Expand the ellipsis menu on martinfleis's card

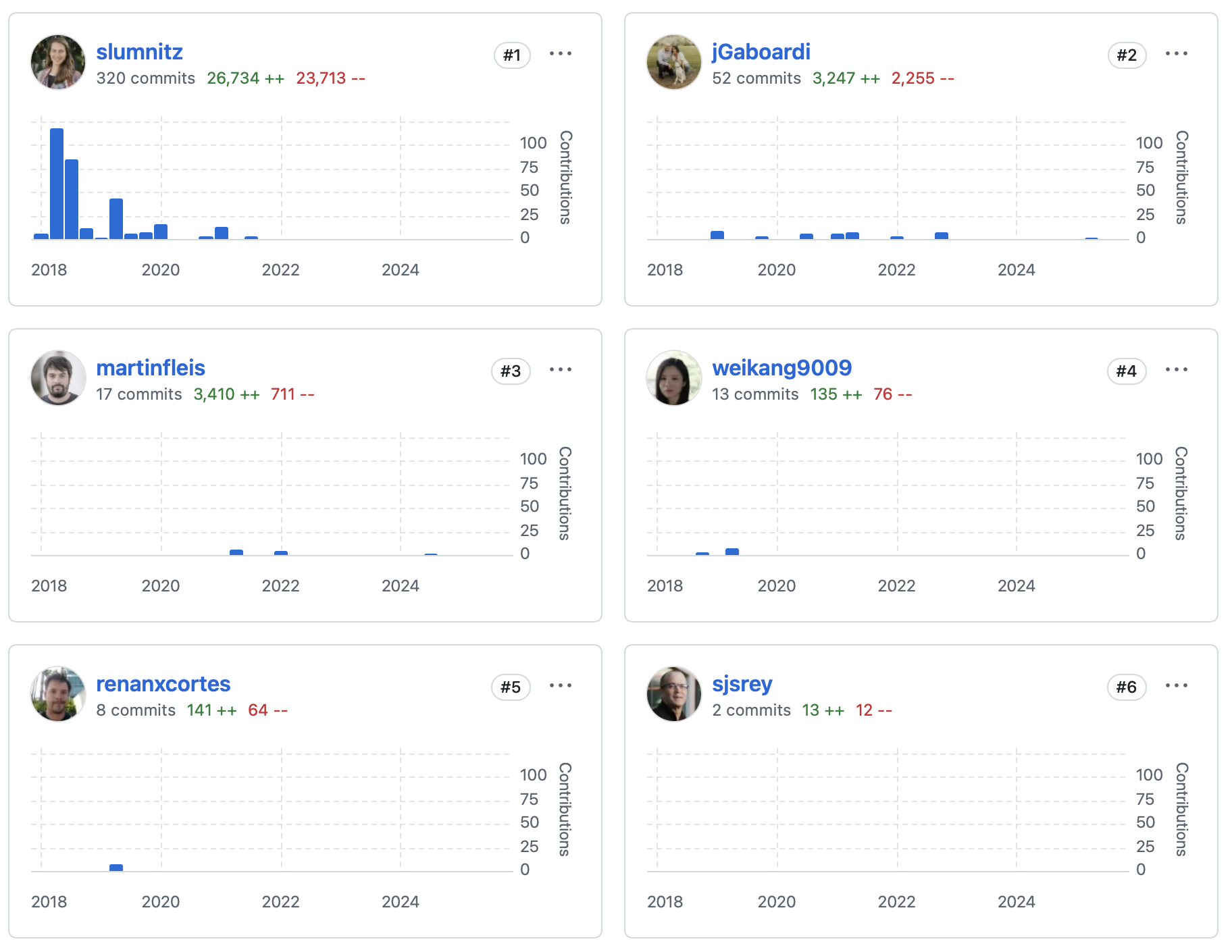[x=560, y=370]
